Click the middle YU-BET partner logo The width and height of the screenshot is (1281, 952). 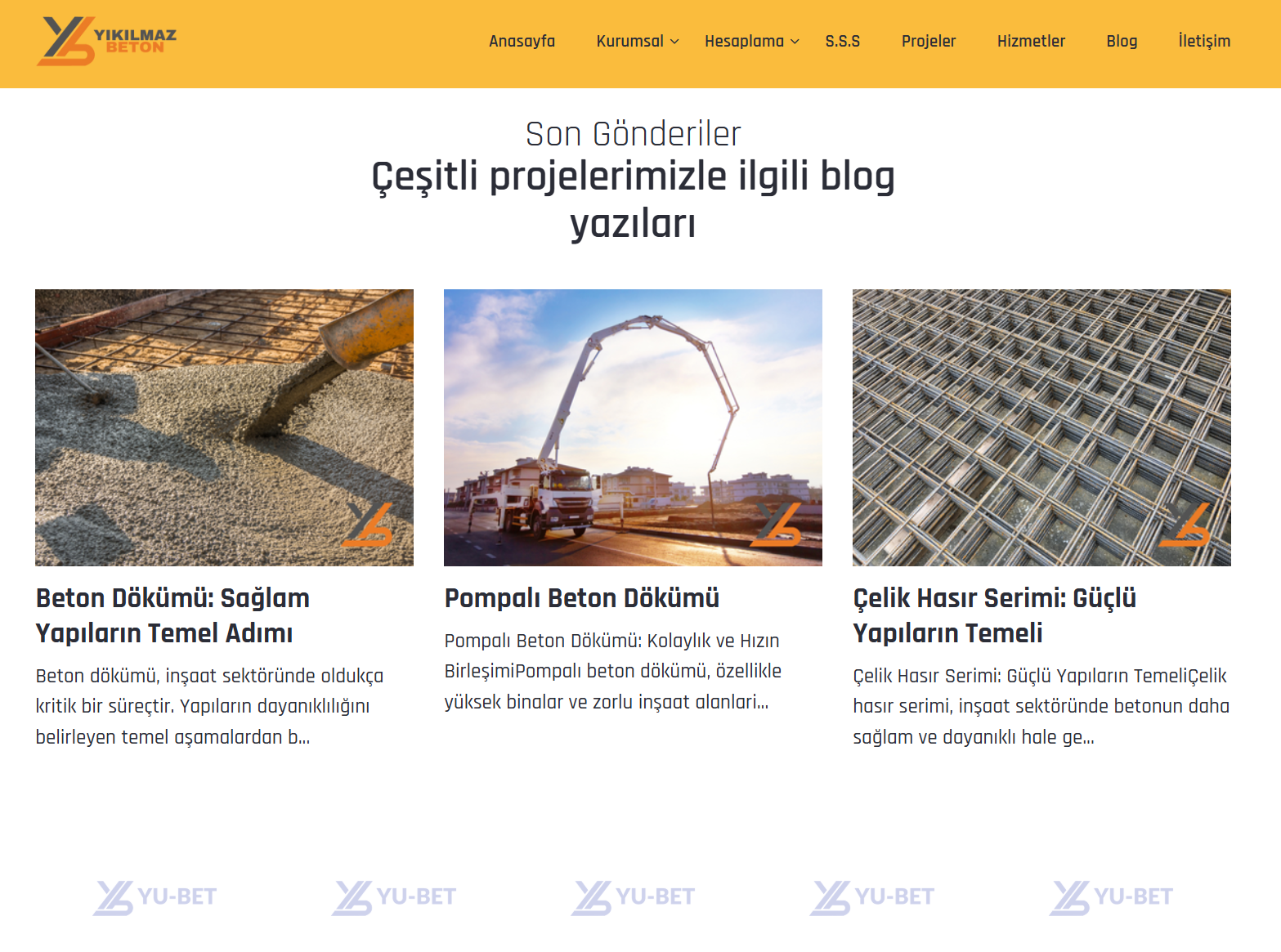634,897
